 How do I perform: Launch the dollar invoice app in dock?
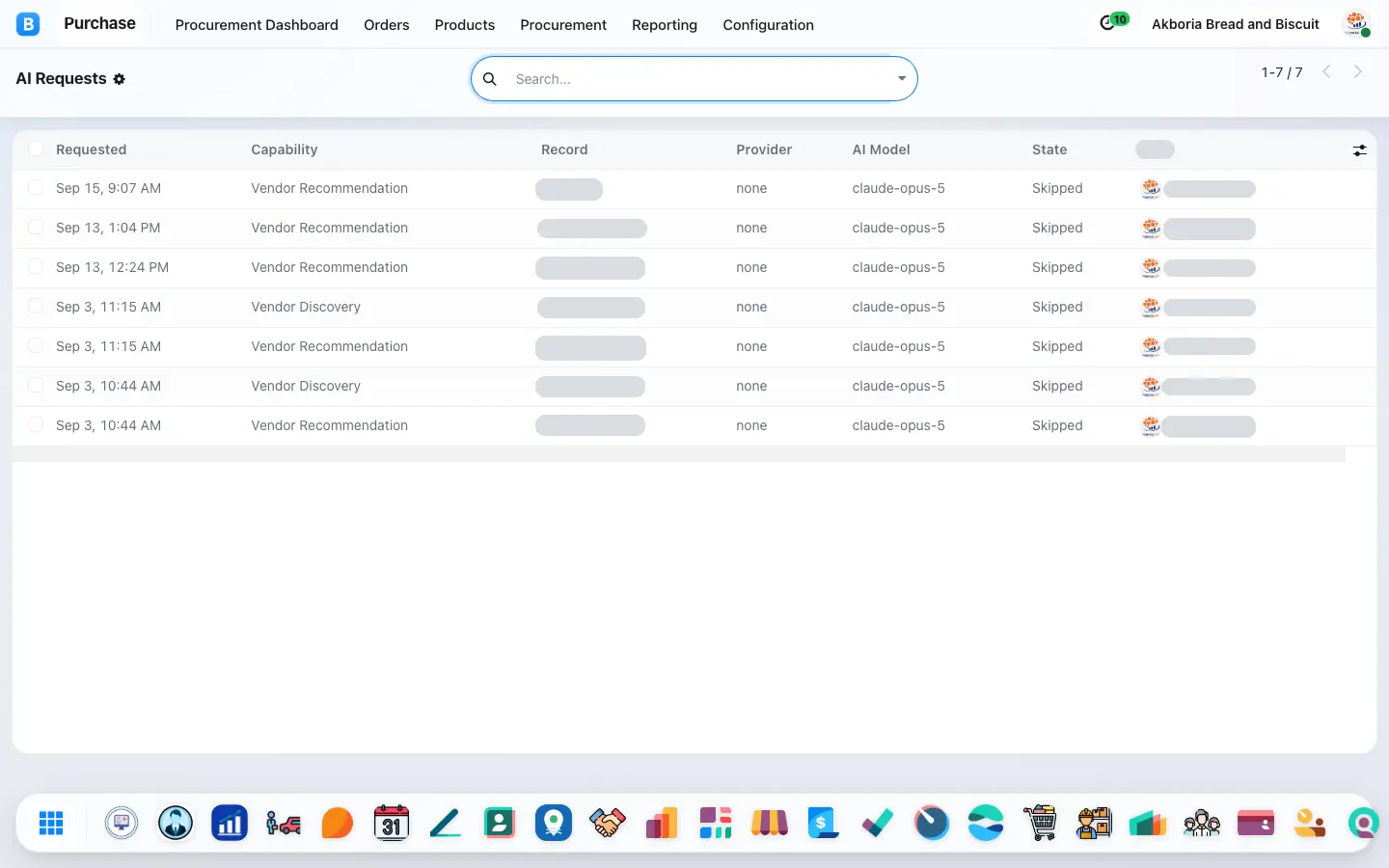[824, 823]
